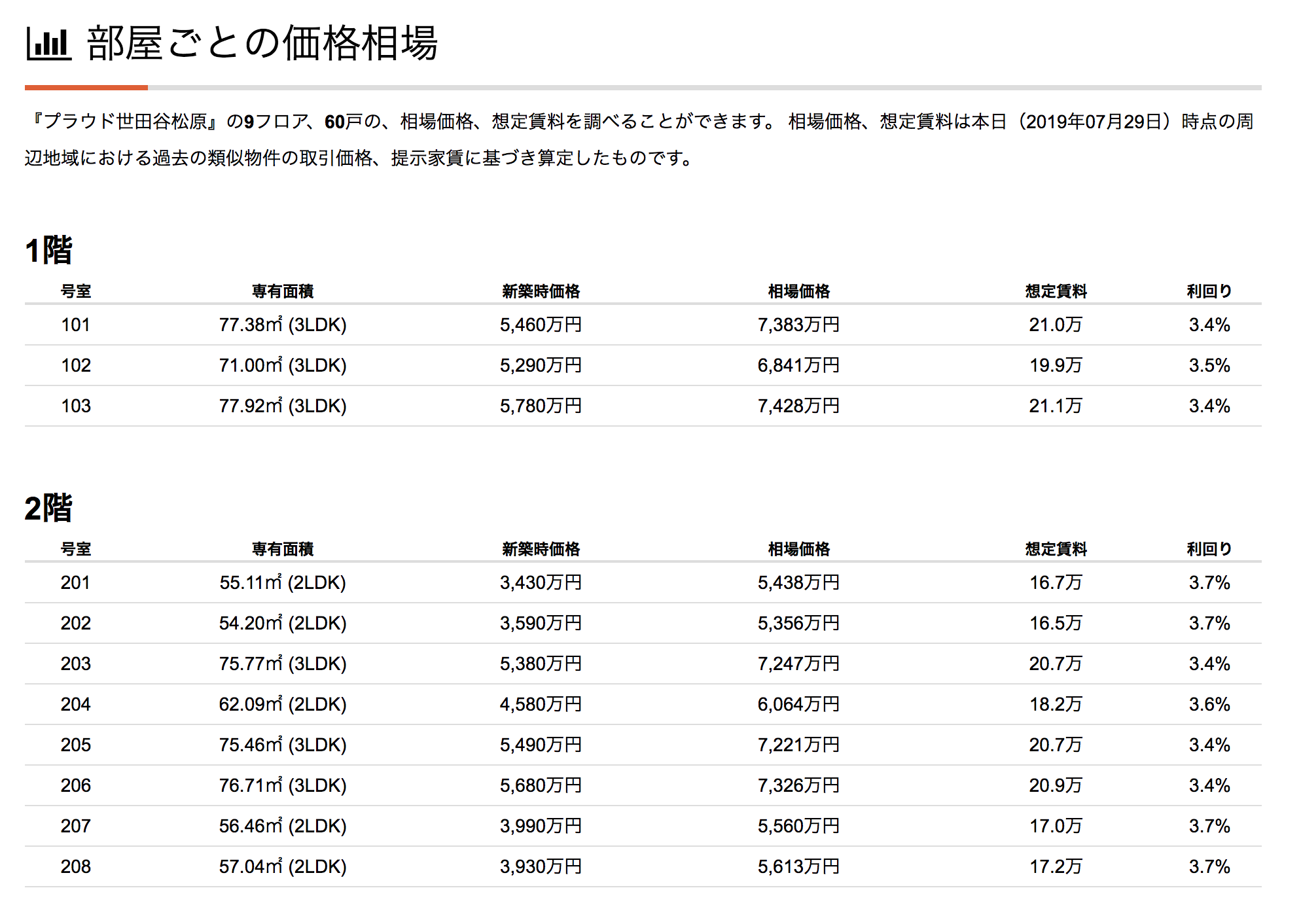Click estimated rent 20.9万
1301x924 pixels.
[x=1056, y=785]
